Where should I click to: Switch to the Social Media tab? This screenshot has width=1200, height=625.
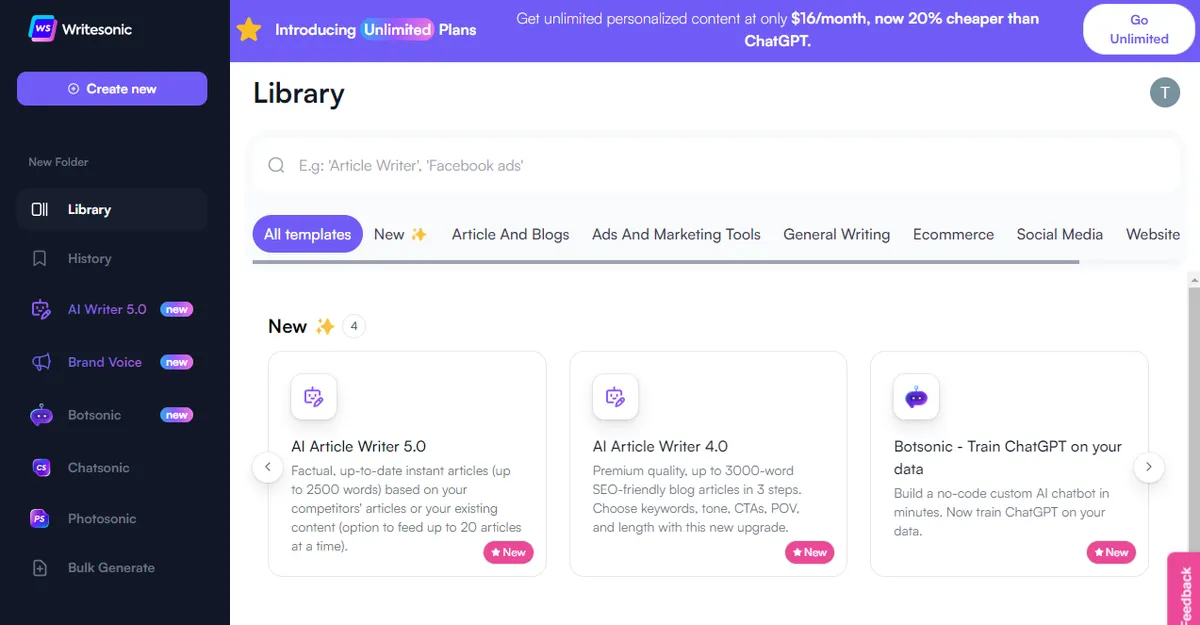[x=1059, y=234]
